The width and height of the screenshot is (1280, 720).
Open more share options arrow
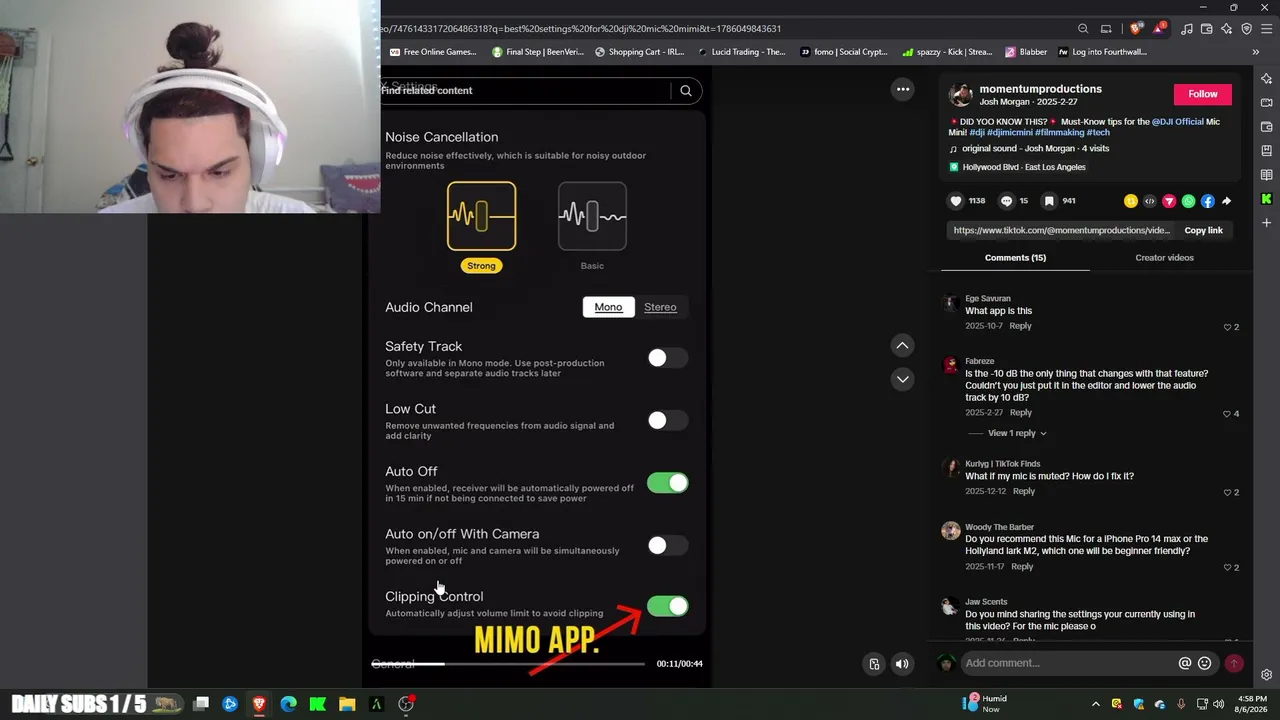(1227, 201)
